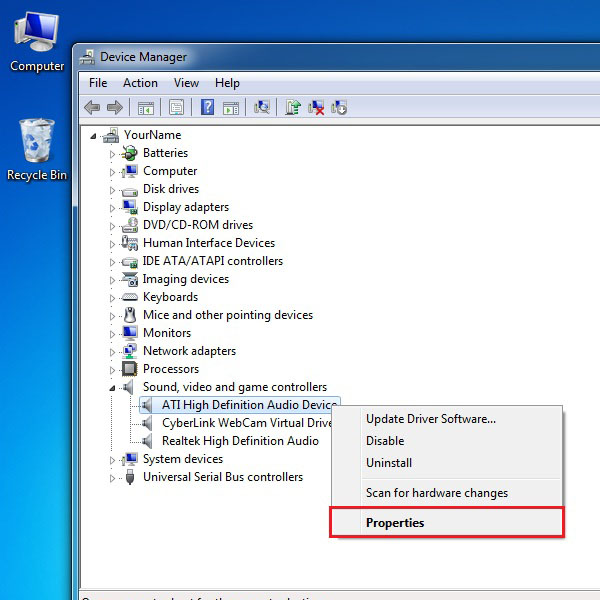This screenshot has width=600, height=600.
Task: Choose Disable in the context menu
Action: pos(447,441)
